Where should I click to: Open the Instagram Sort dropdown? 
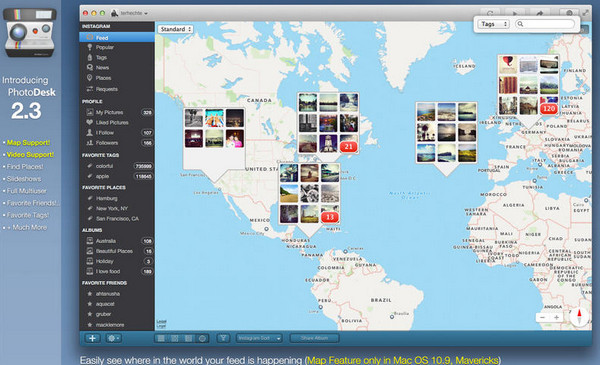click(259, 338)
